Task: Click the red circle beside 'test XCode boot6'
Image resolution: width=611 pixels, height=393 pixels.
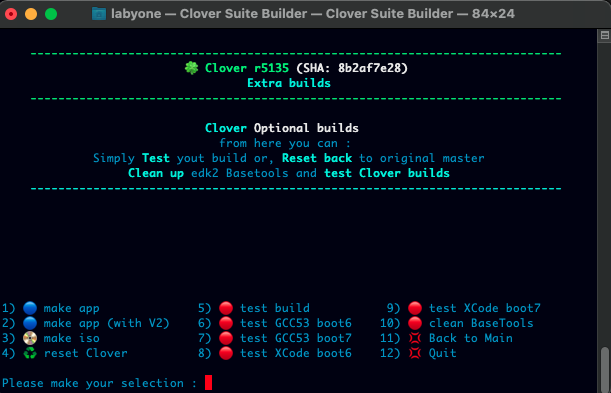Action: [x=226, y=353]
